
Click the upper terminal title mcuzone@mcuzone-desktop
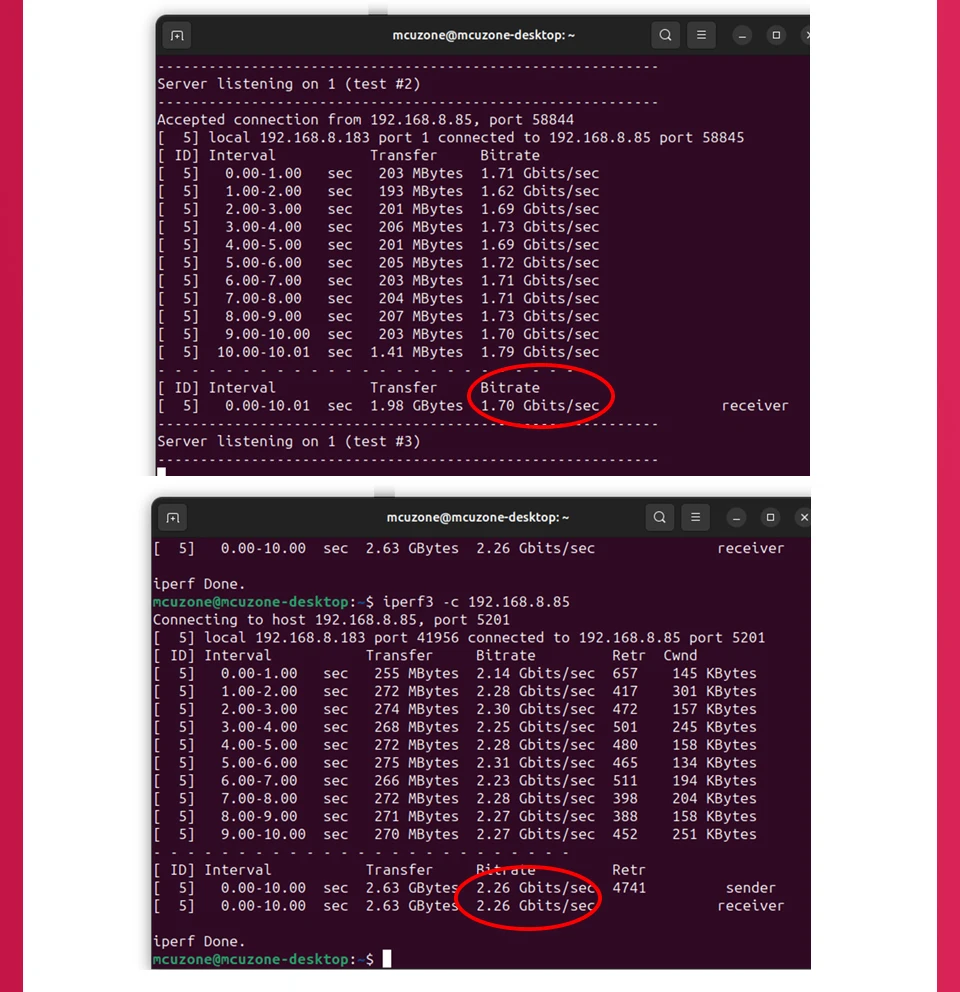click(x=483, y=35)
